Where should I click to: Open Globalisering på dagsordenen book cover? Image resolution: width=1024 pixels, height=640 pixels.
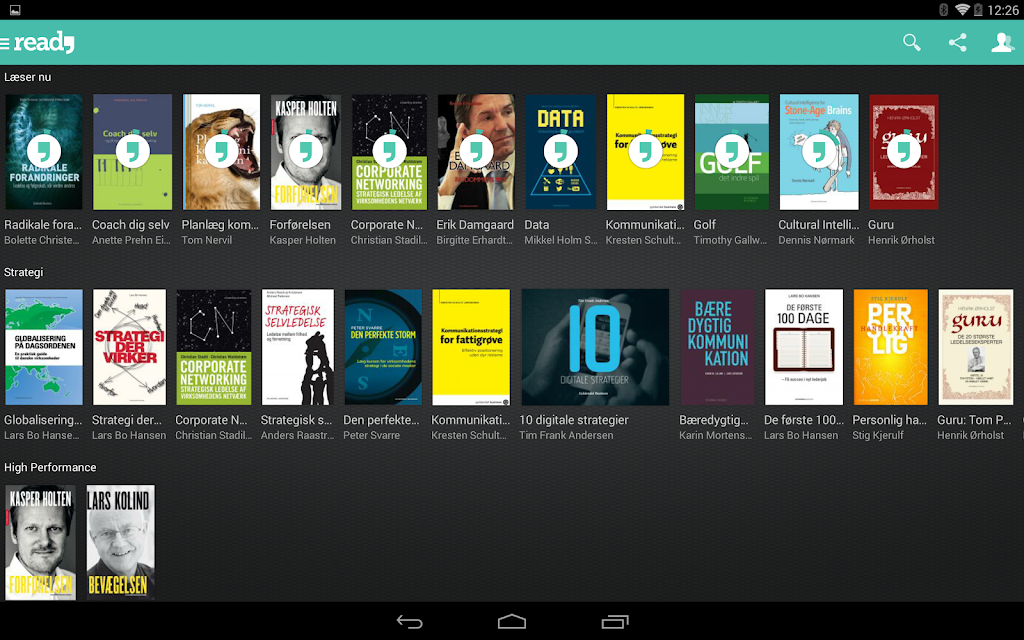(44, 347)
